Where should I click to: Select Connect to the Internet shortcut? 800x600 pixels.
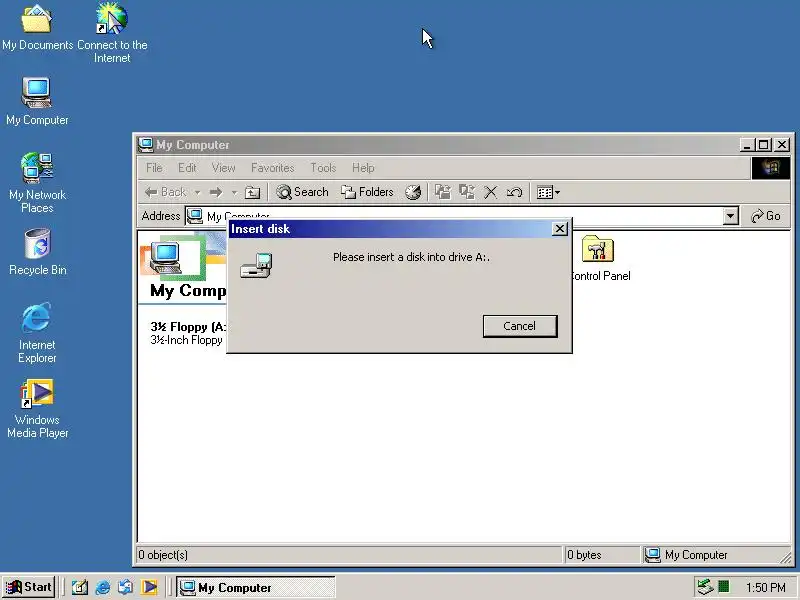tap(112, 32)
